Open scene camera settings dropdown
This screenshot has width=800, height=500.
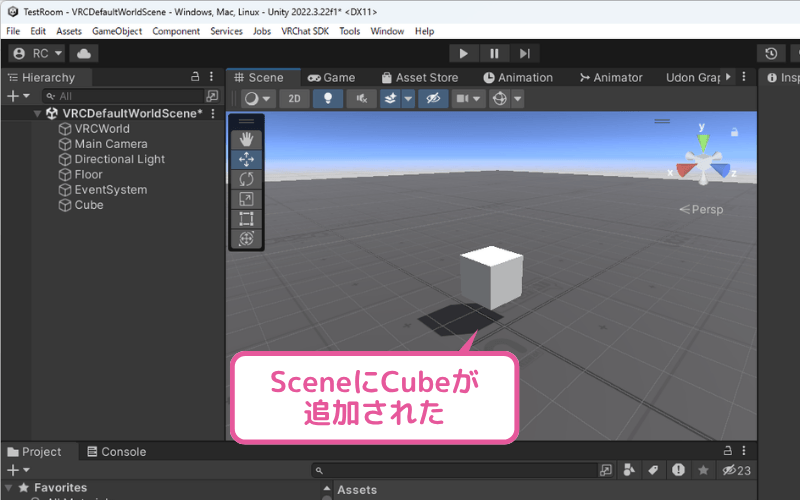click(x=468, y=99)
